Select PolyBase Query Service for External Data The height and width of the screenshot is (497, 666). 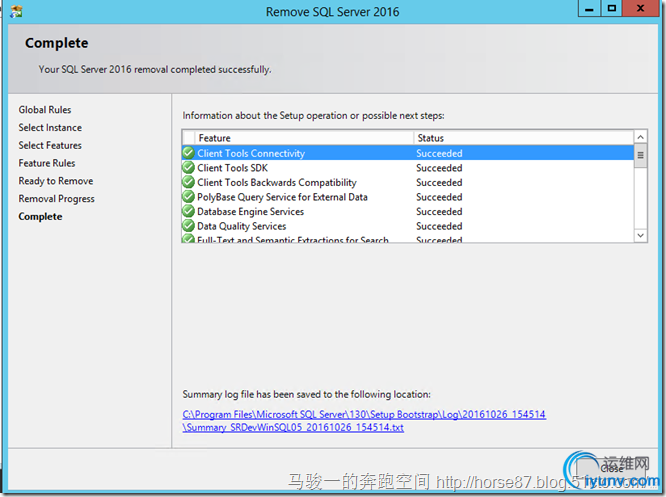408,197
